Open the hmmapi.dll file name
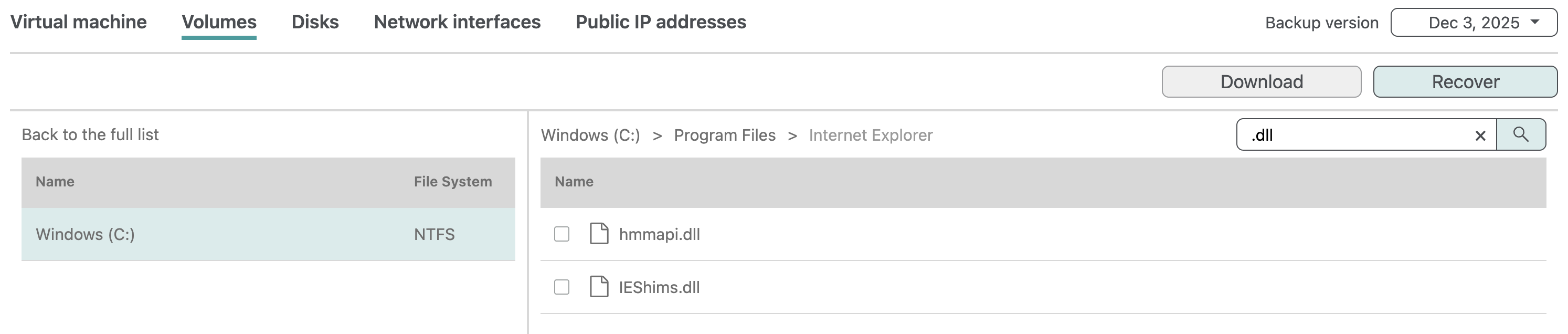The image size is (1568, 334). click(x=659, y=235)
